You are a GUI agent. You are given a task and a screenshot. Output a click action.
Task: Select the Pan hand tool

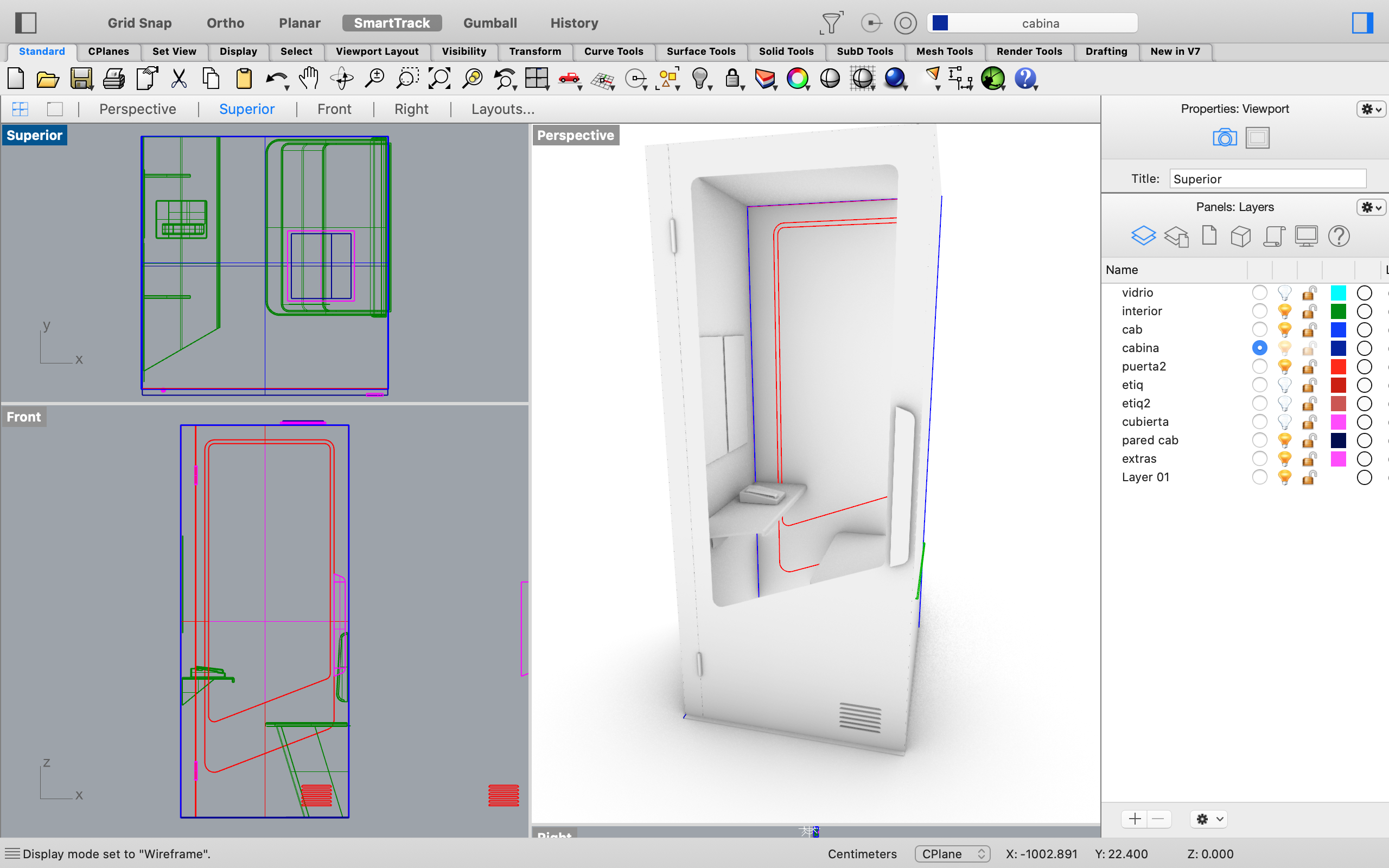[x=309, y=78]
